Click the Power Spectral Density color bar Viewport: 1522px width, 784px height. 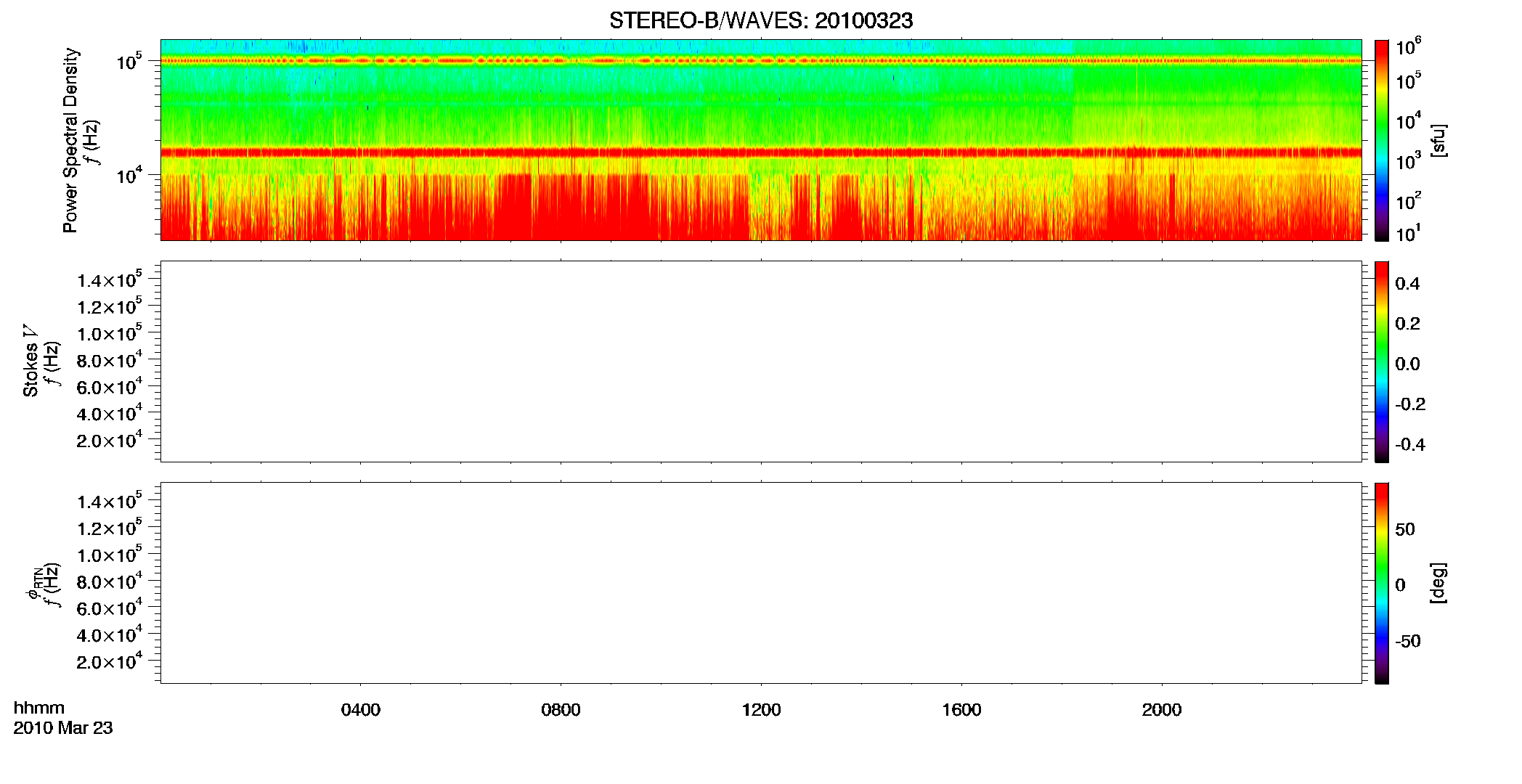click(x=1382, y=140)
